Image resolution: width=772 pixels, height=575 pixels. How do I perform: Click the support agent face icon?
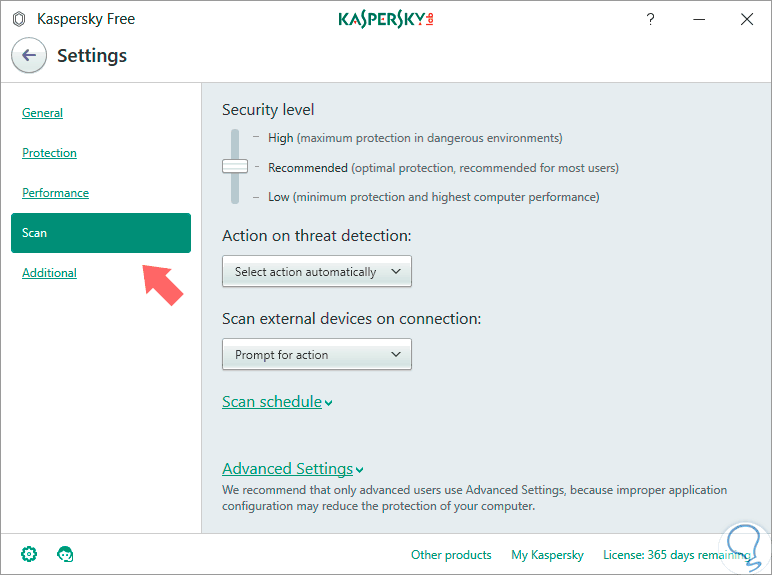(x=66, y=554)
